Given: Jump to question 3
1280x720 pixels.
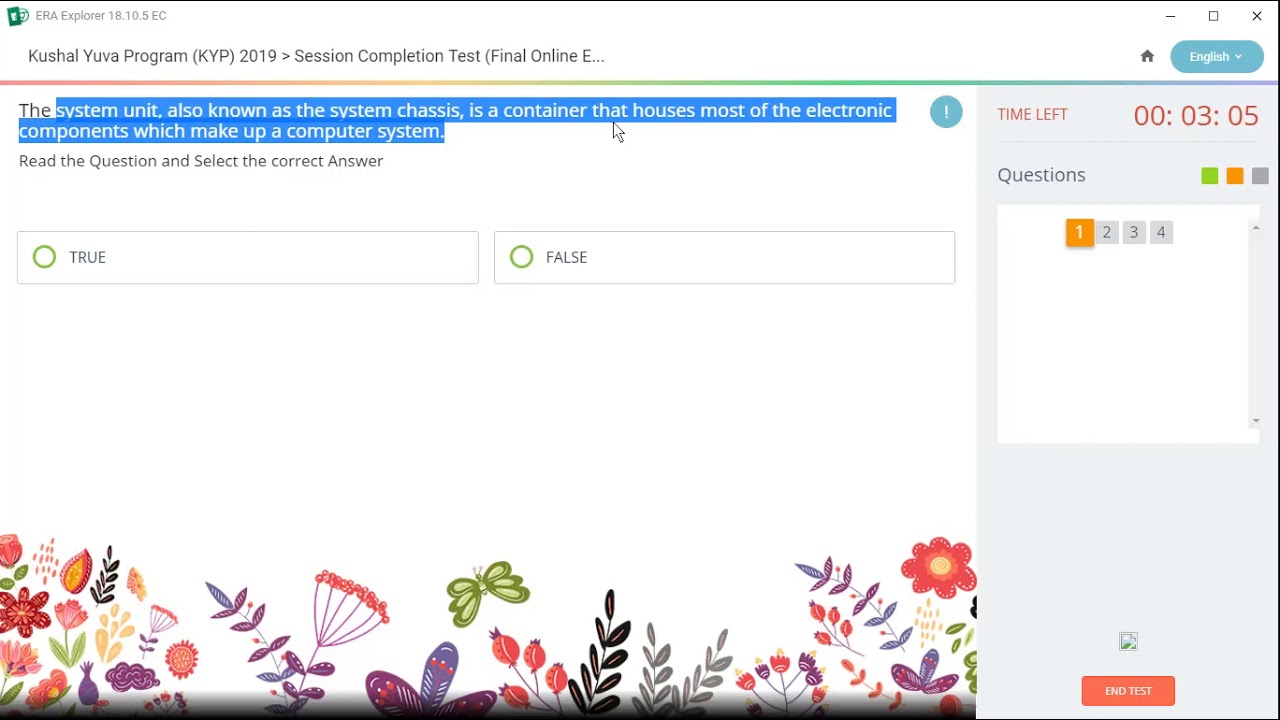Looking at the screenshot, I should (x=1133, y=232).
